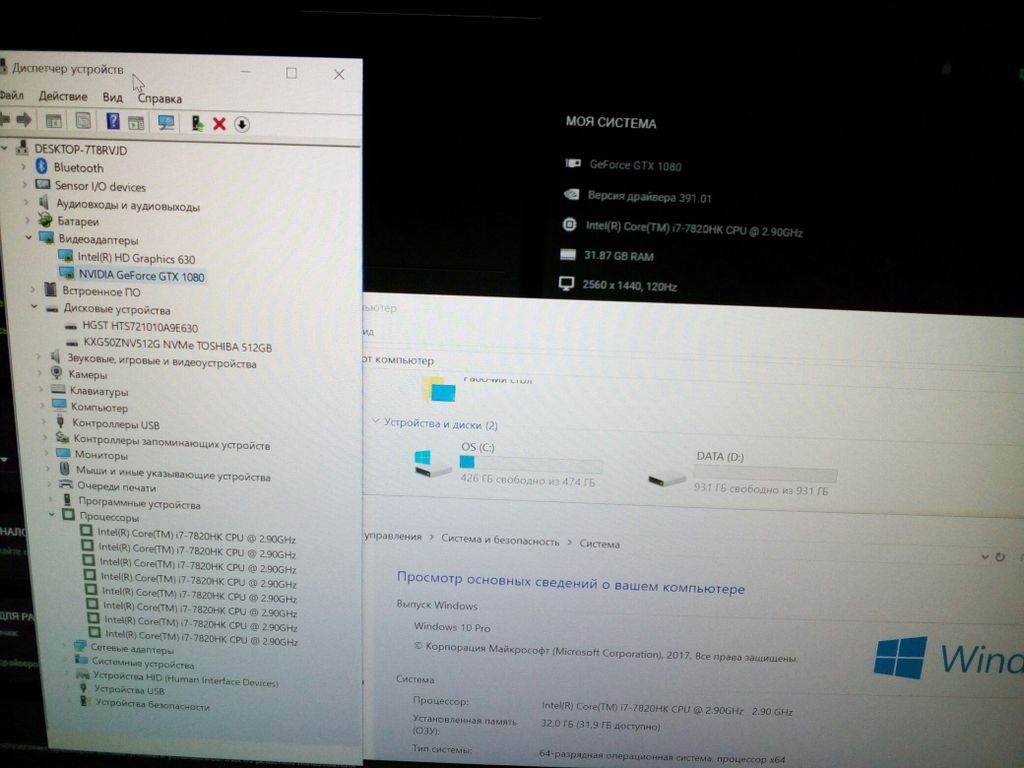This screenshot has width=1024, height=768.
Task: Open the Справка menu
Action: (160, 98)
